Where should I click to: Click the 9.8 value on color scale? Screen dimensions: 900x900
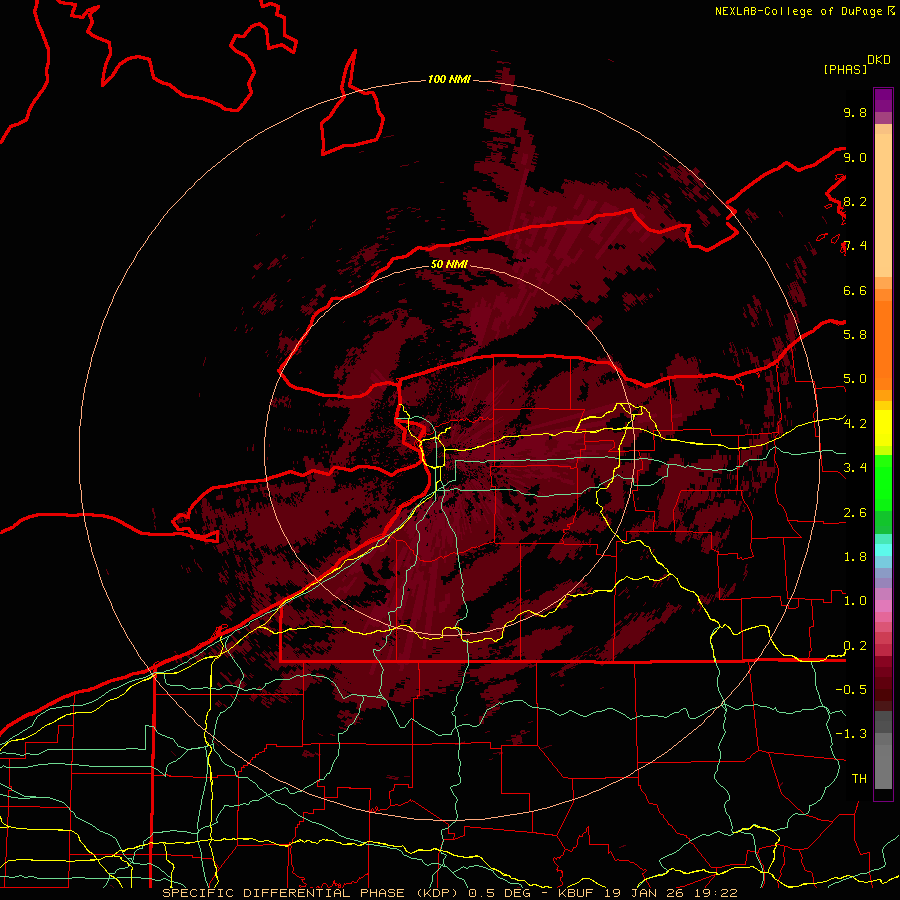(x=855, y=112)
